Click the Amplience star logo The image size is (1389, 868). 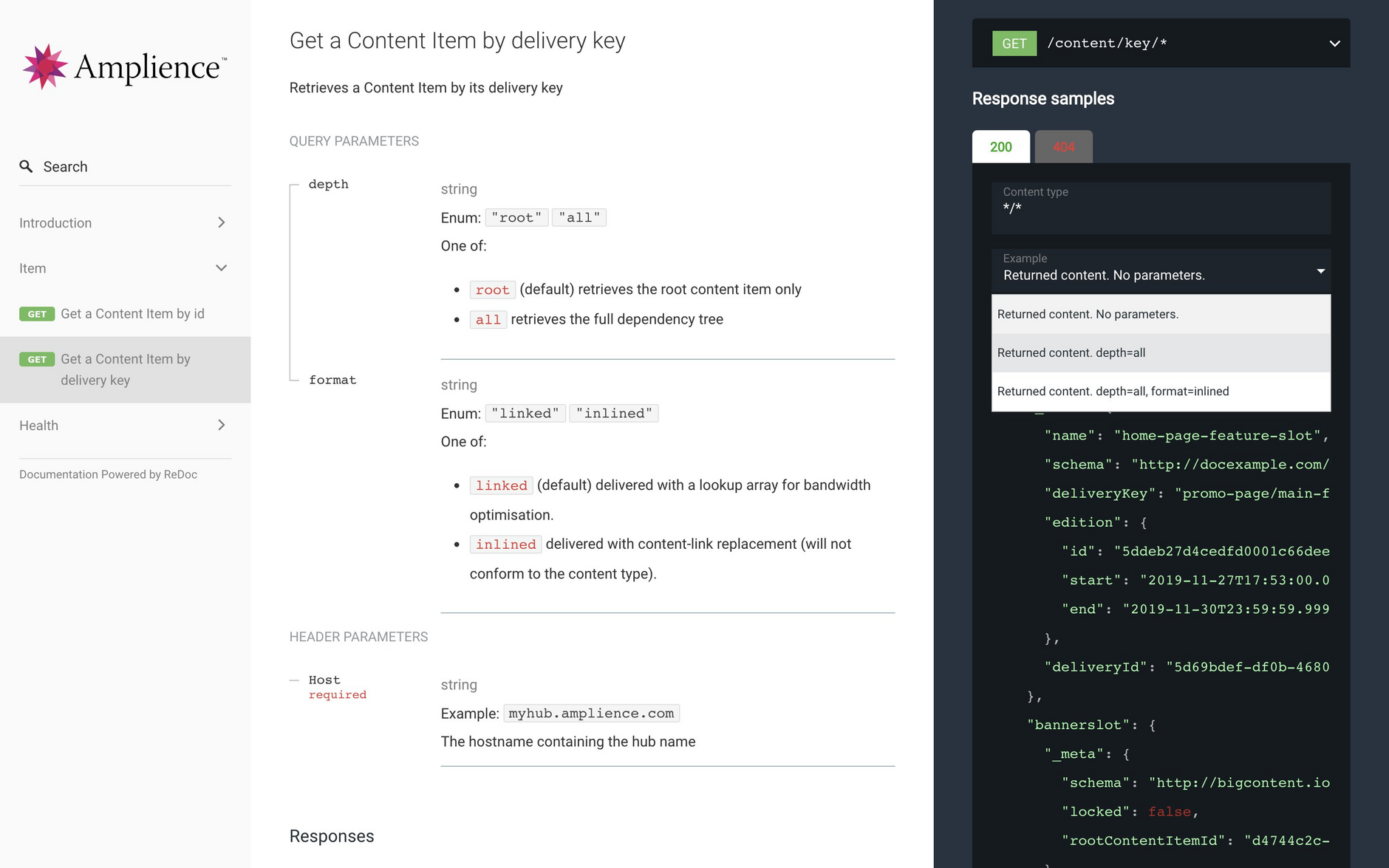pyautogui.click(x=44, y=66)
